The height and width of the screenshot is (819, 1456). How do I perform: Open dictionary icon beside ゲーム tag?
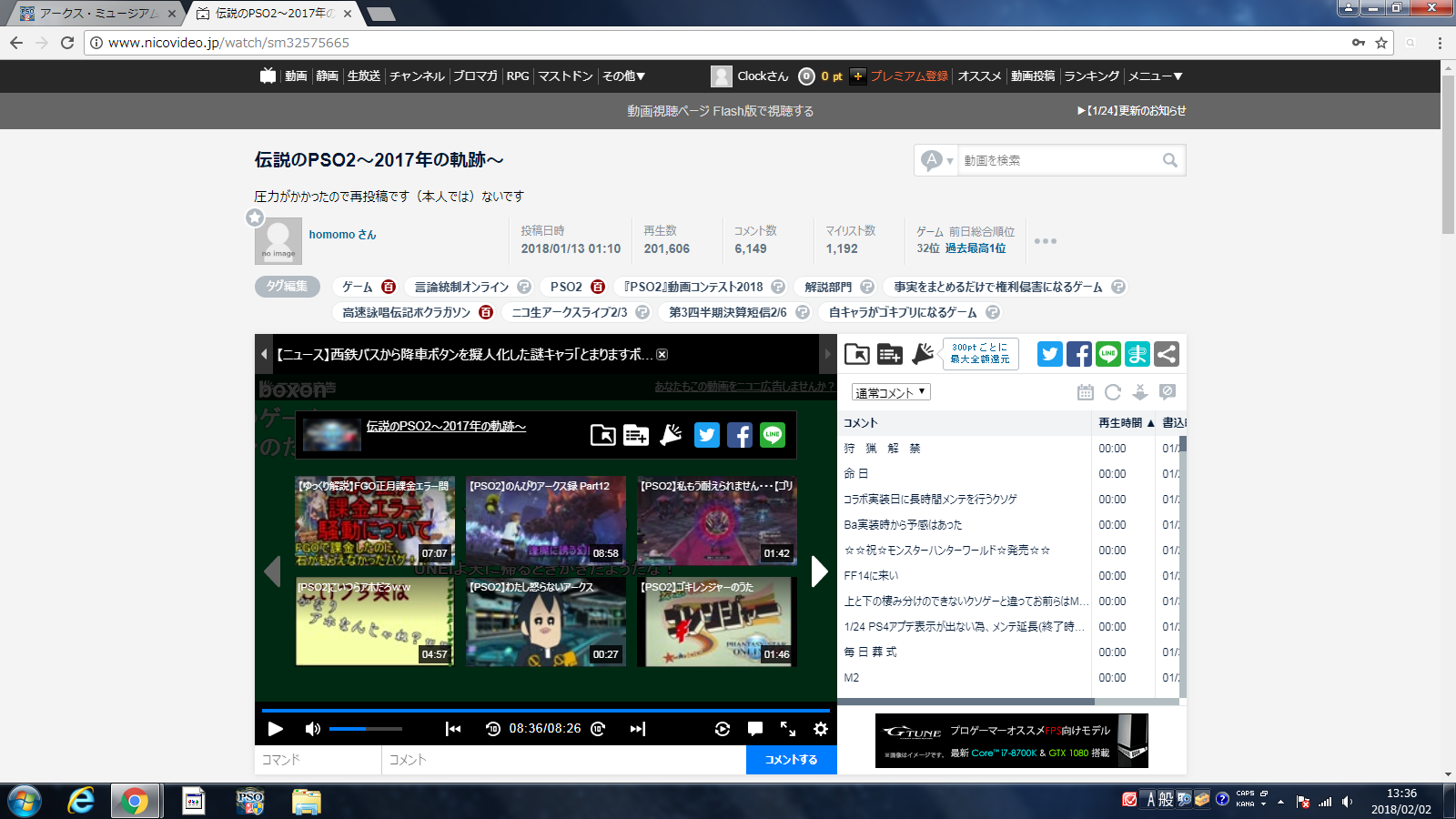pos(389,287)
